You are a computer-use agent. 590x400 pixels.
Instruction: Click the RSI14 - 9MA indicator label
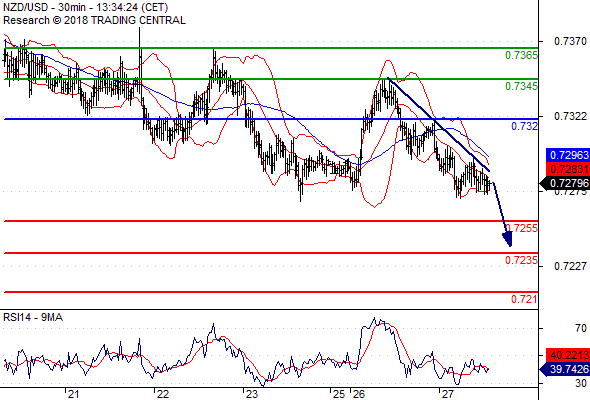[x=33, y=318]
